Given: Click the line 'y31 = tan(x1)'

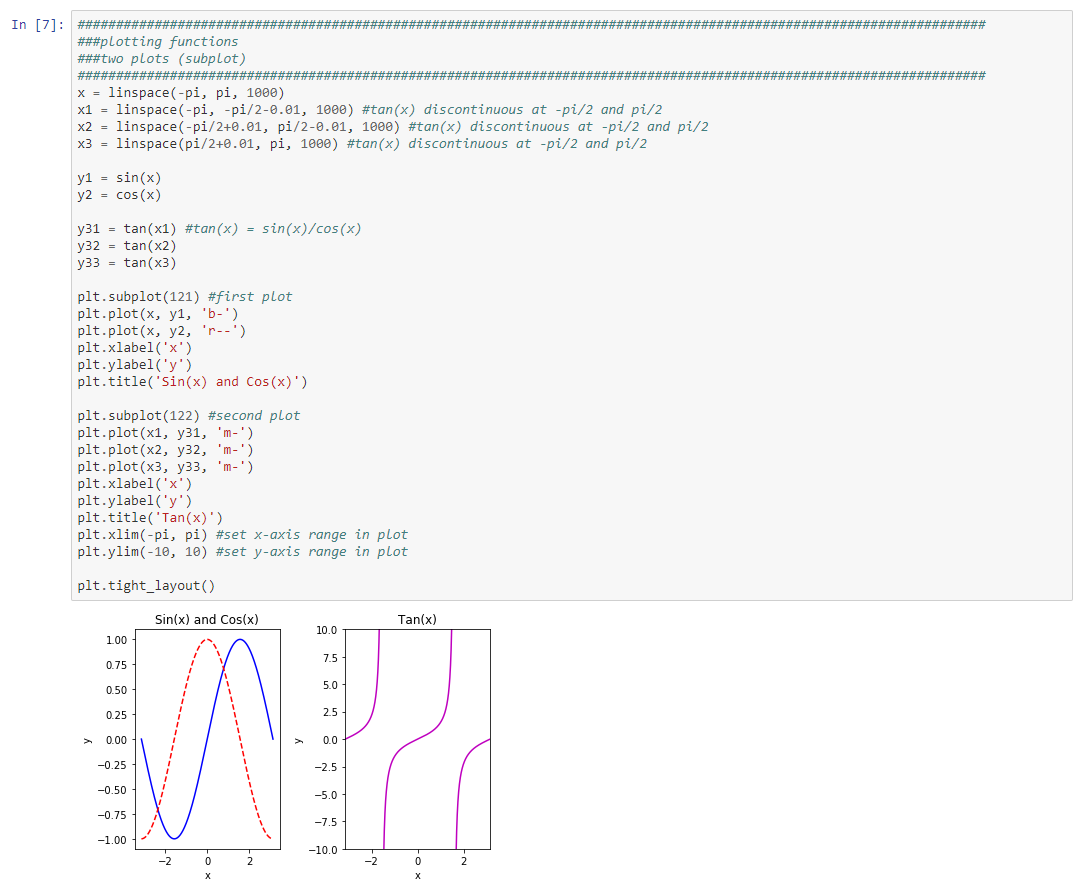Looking at the screenshot, I should coord(219,229).
